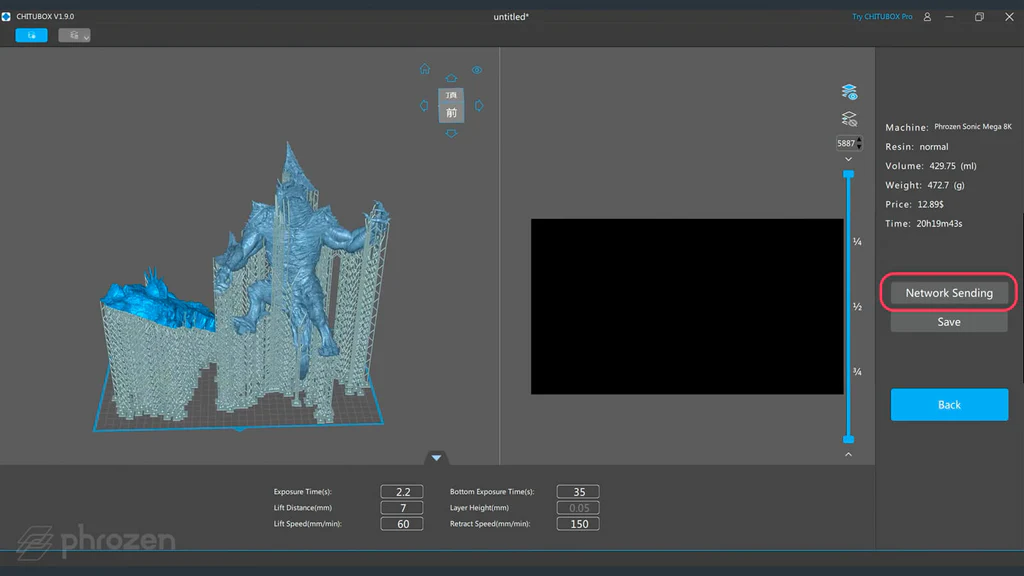Click the 前 front face of the view cube

(452, 111)
